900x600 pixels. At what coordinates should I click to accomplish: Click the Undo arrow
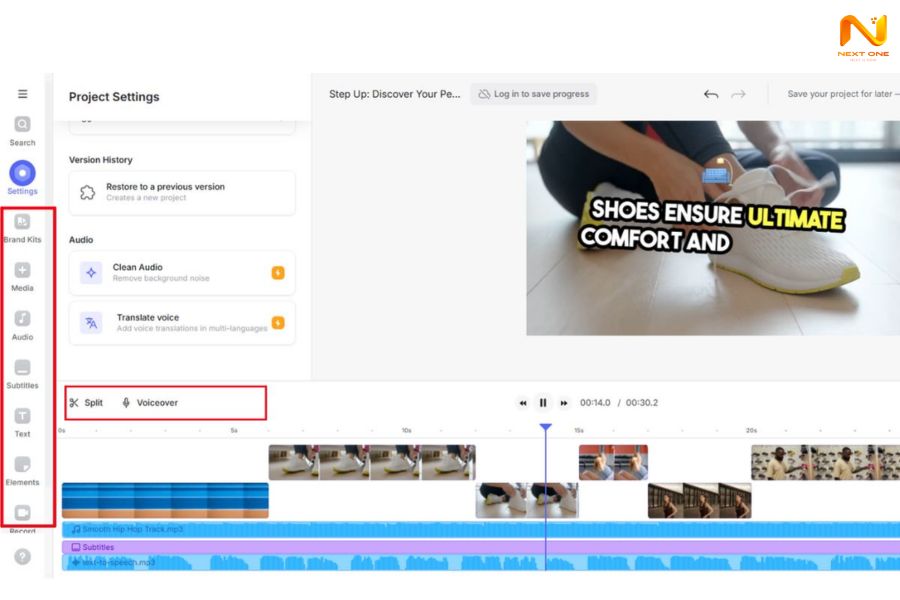tap(711, 94)
